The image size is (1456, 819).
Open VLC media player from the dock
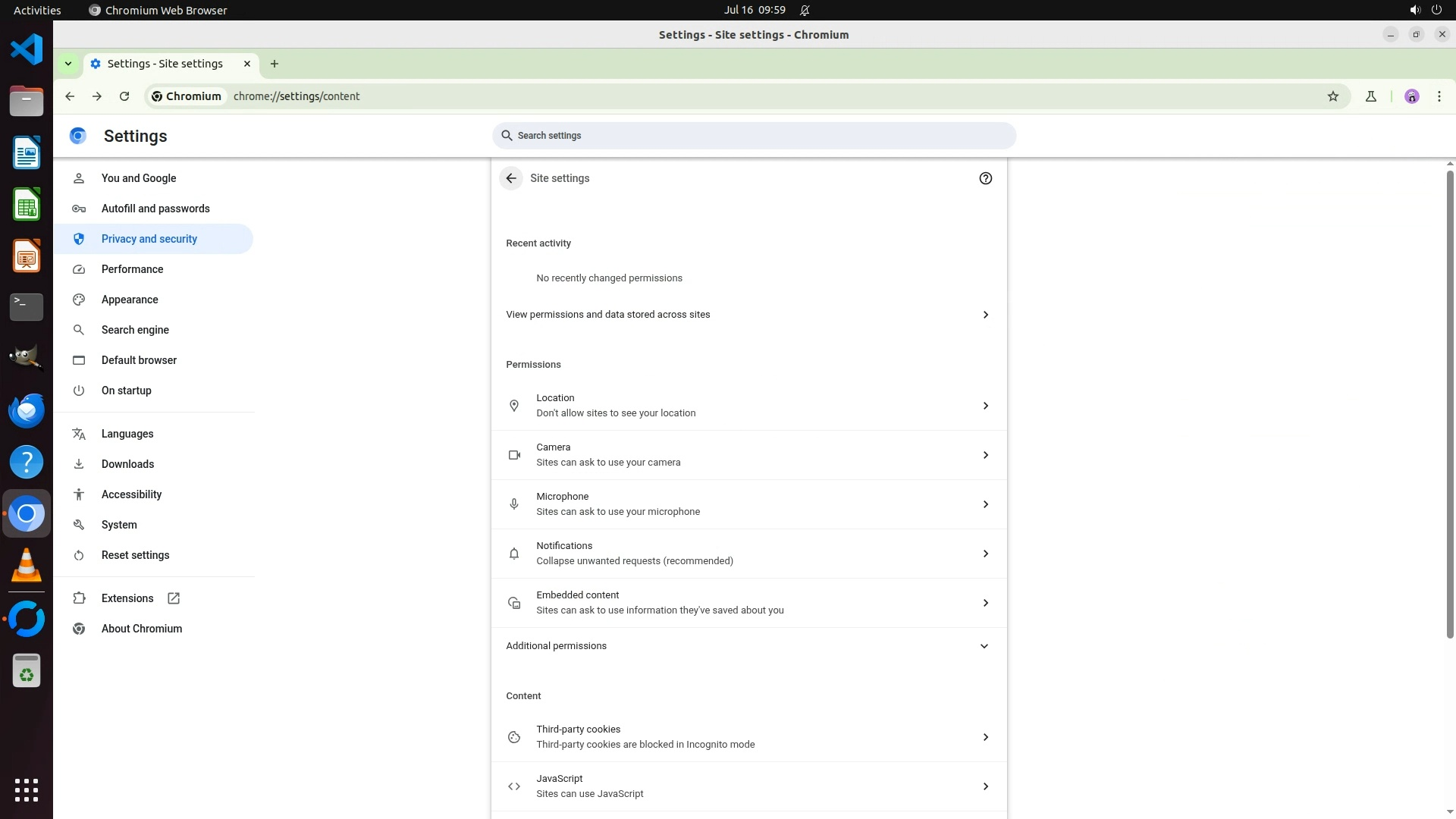[27, 566]
